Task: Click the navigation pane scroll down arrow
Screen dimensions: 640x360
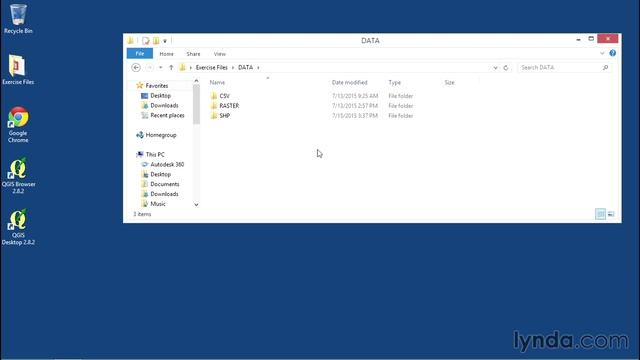Action: point(196,204)
